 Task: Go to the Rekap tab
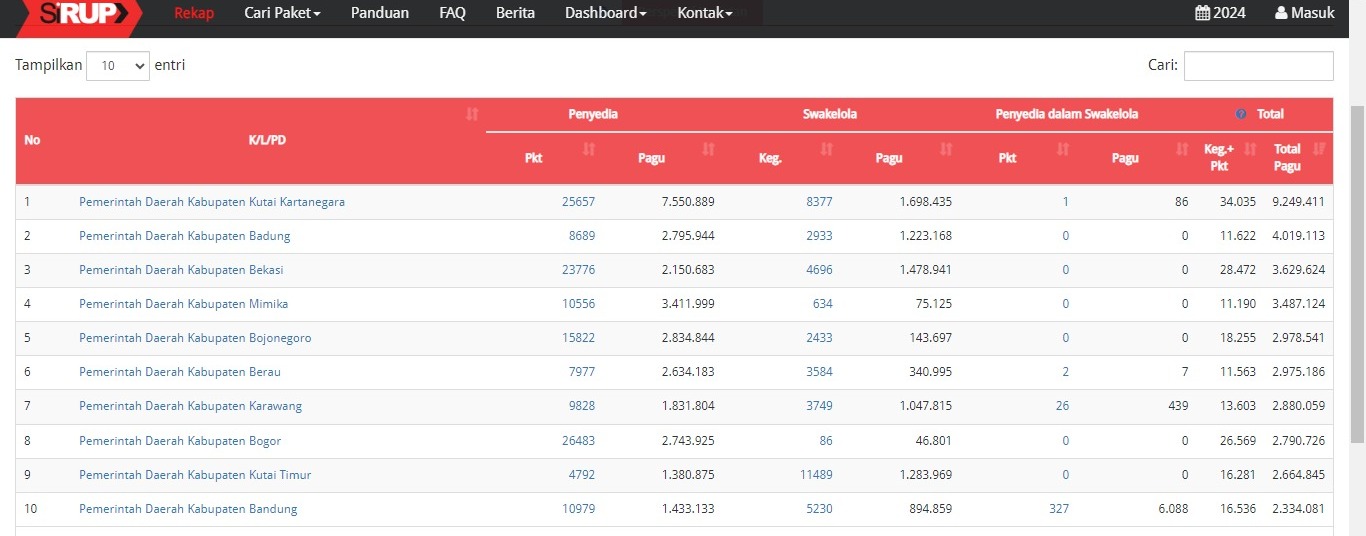[194, 13]
